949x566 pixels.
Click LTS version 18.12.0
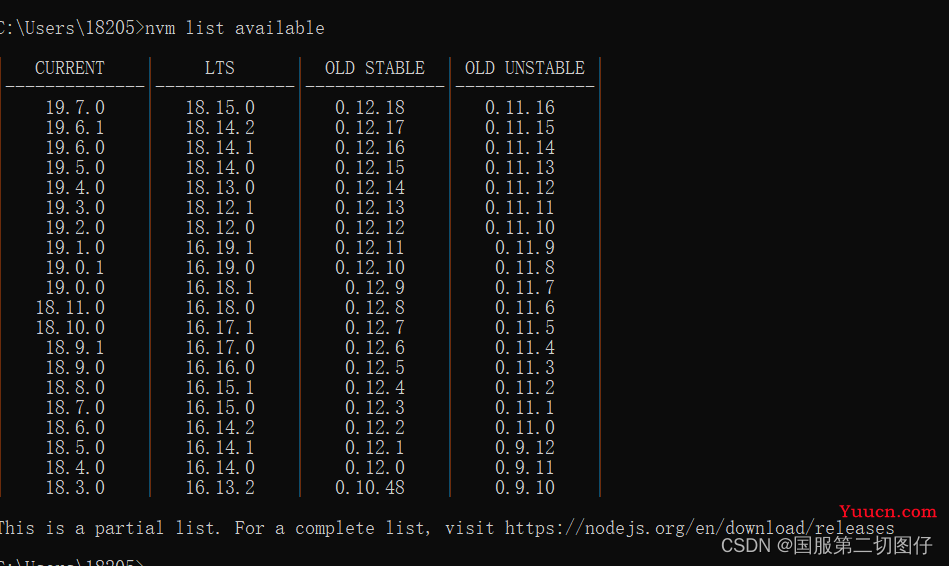tap(220, 228)
